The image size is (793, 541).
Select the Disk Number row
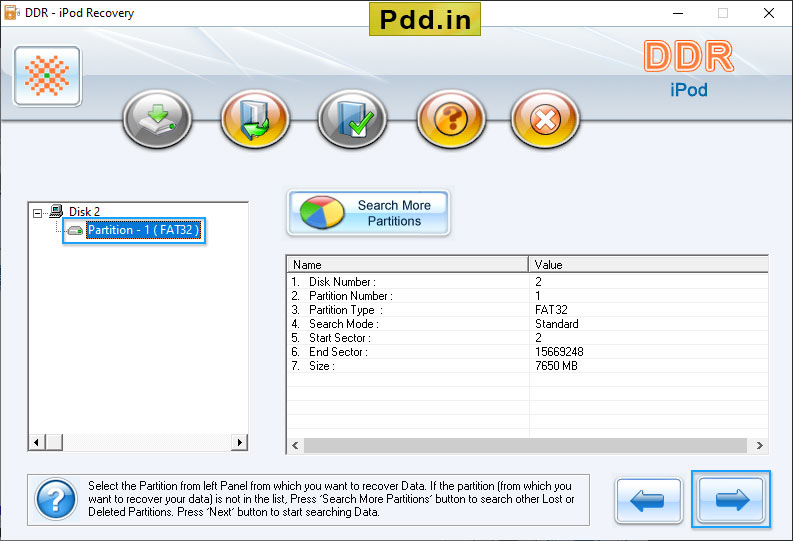[527, 282]
